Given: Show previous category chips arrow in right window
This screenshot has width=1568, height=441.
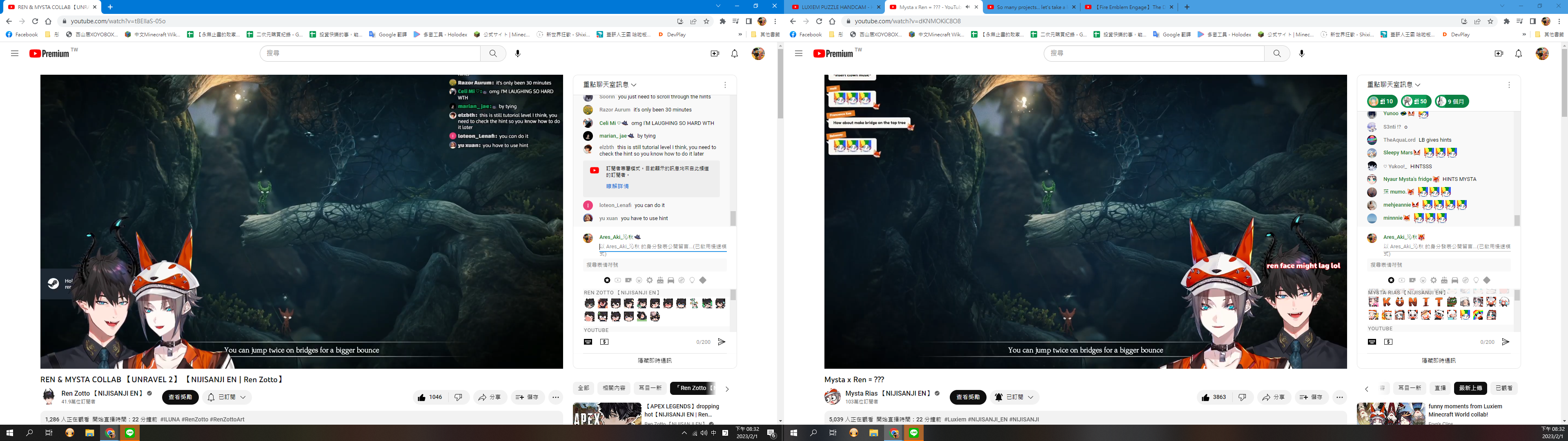Looking at the screenshot, I should (x=1367, y=389).
